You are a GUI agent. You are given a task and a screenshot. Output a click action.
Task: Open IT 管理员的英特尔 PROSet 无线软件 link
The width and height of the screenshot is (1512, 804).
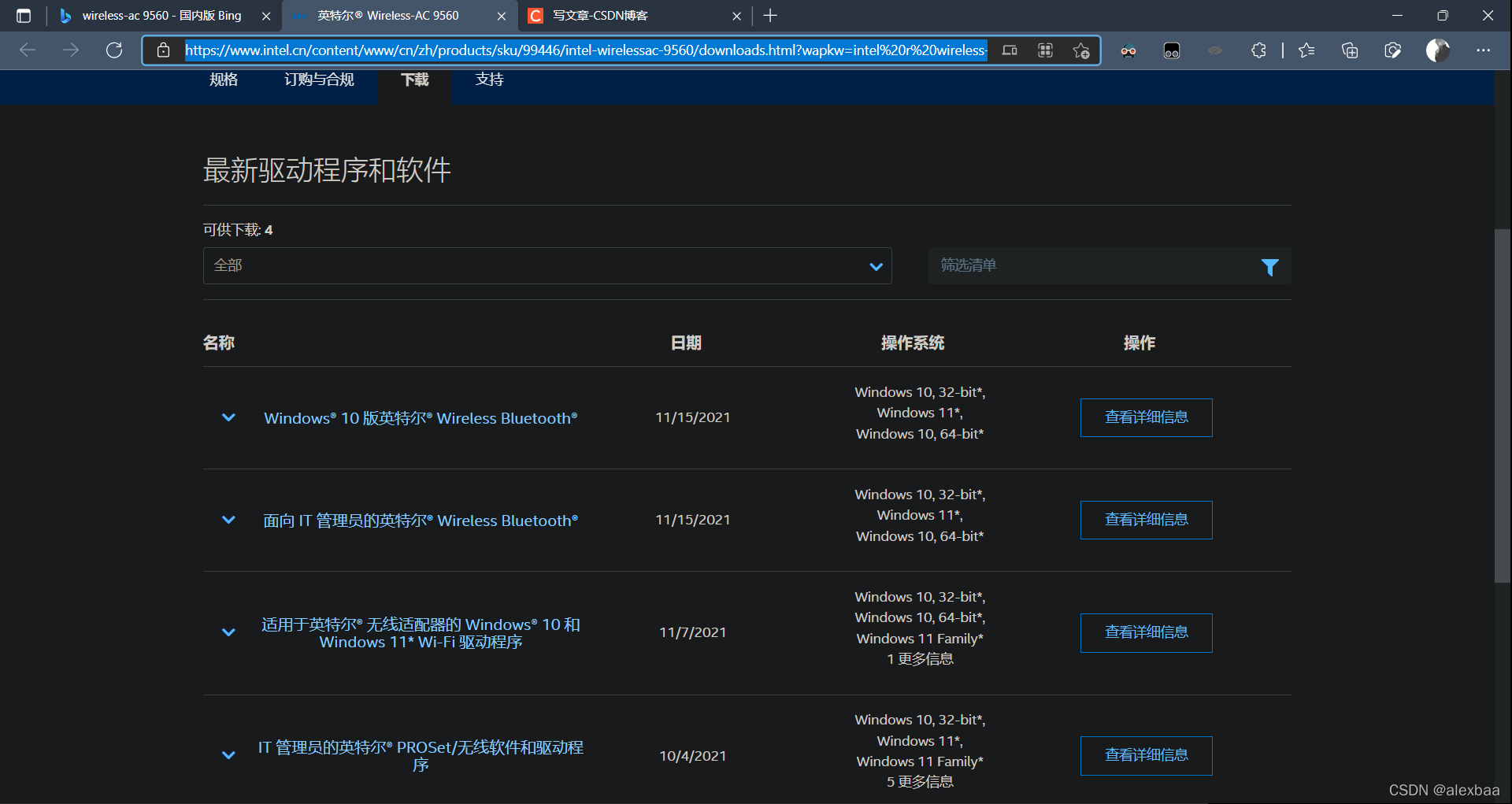pos(421,756)
